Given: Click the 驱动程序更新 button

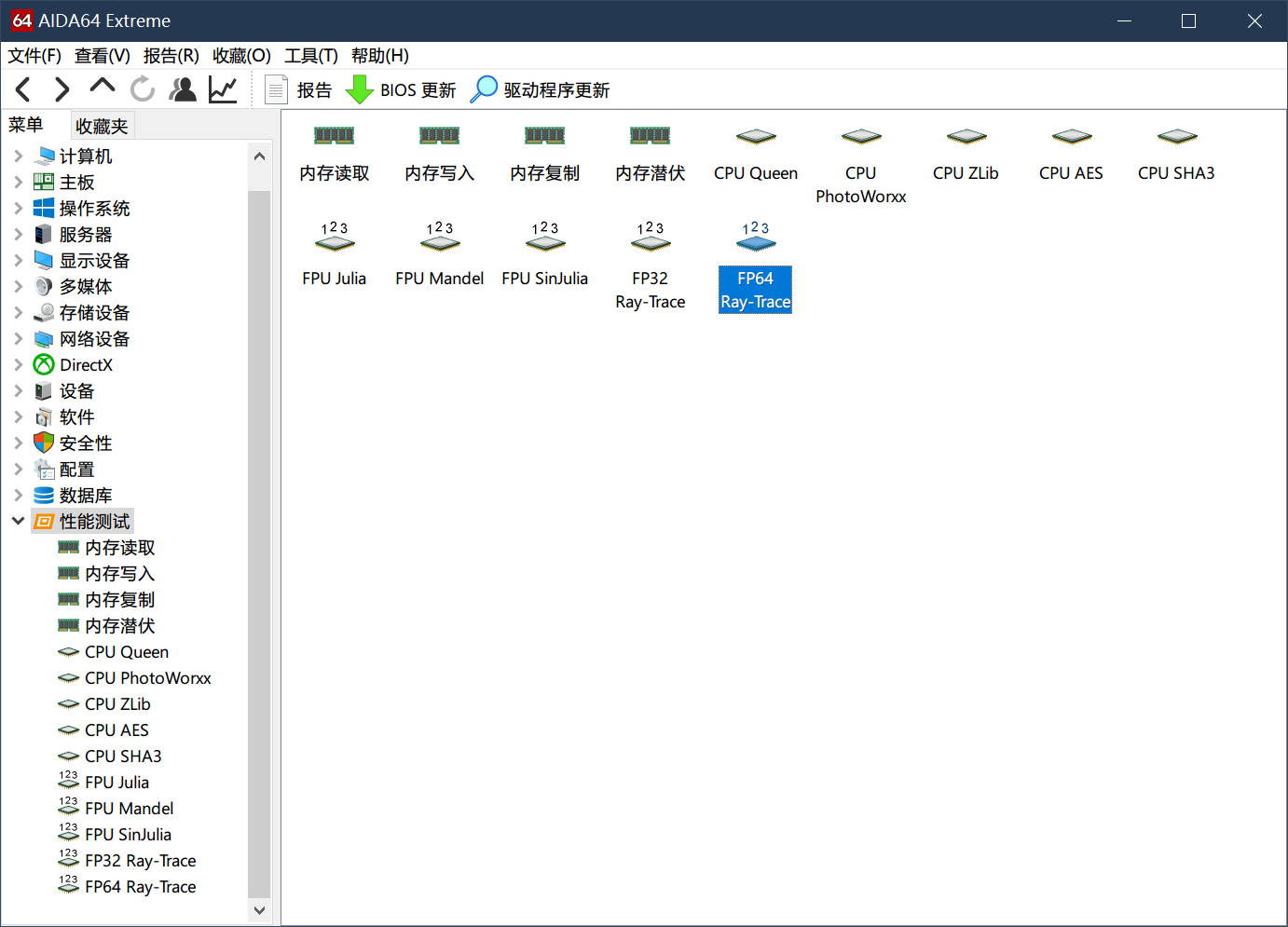Looking at the screenshot, I should click(x=539, y=89).
